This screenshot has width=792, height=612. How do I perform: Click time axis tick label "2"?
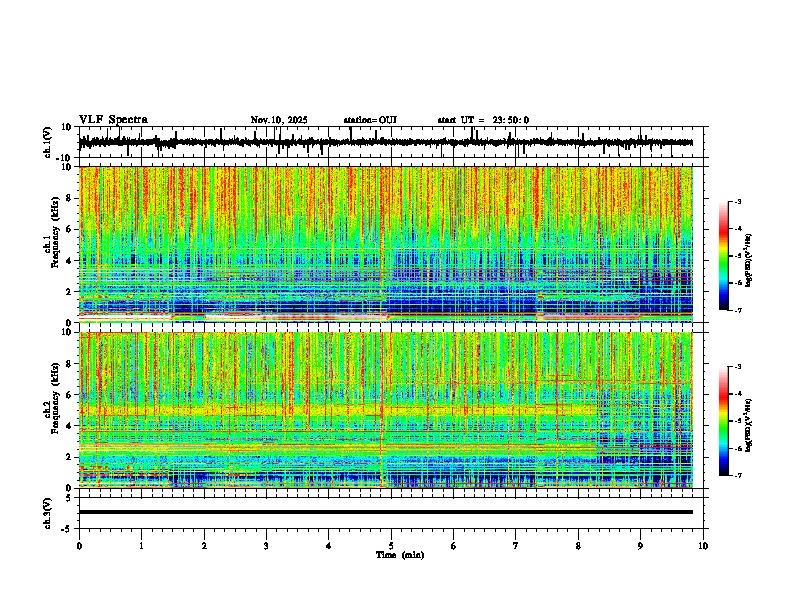point(204,546)
